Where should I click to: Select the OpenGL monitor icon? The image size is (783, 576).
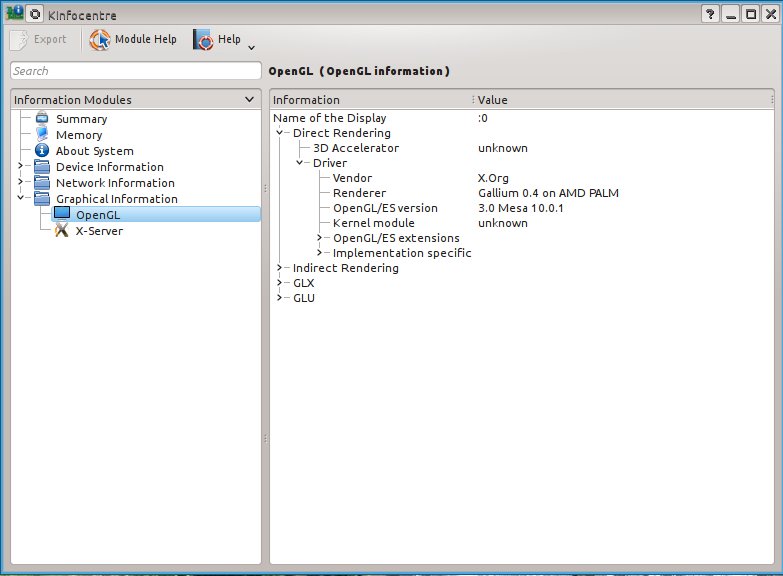tap(62, 214)
